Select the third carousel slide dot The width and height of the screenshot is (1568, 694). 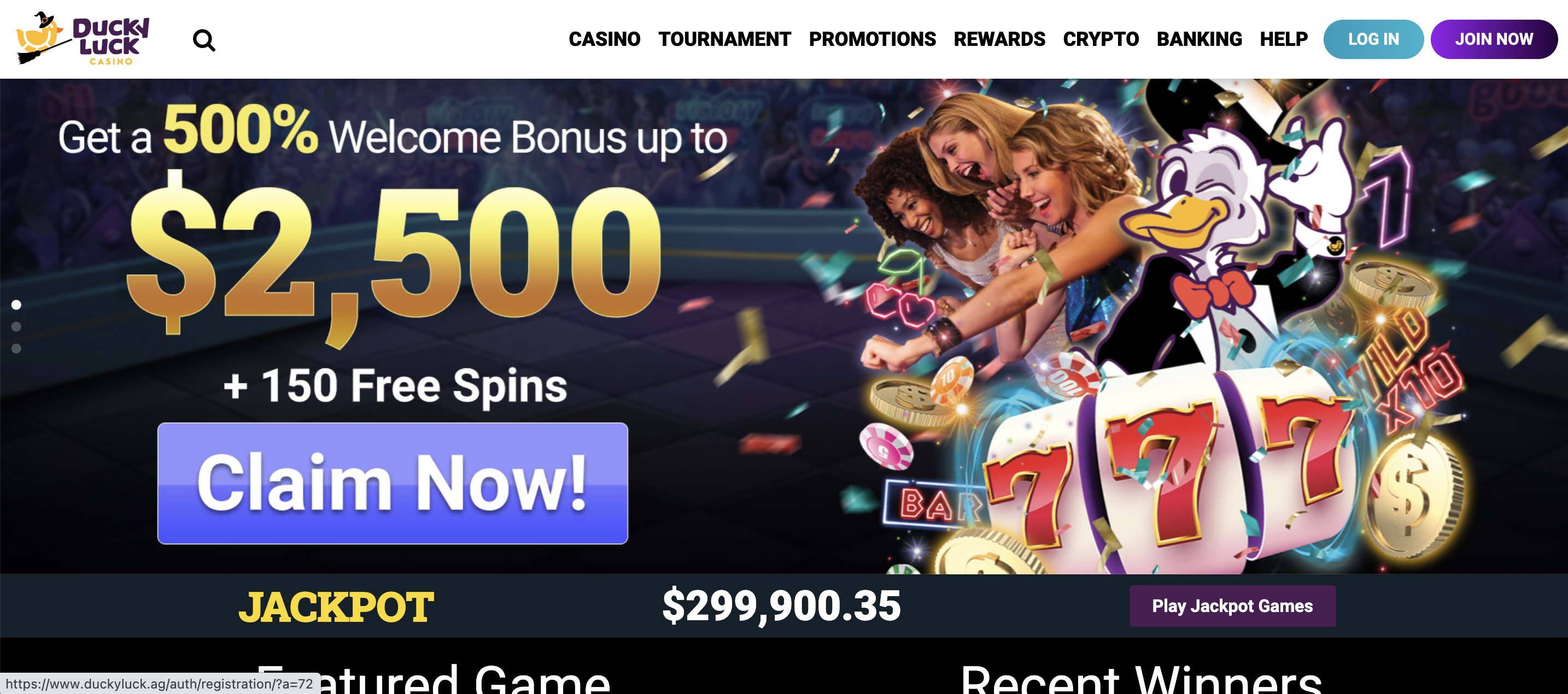coord(16,349)
